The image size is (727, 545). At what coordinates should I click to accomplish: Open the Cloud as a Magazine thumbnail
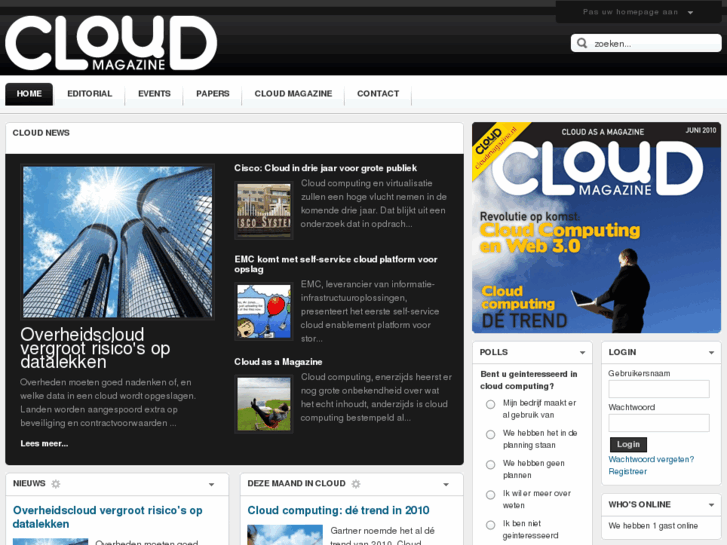click(264, 404)
